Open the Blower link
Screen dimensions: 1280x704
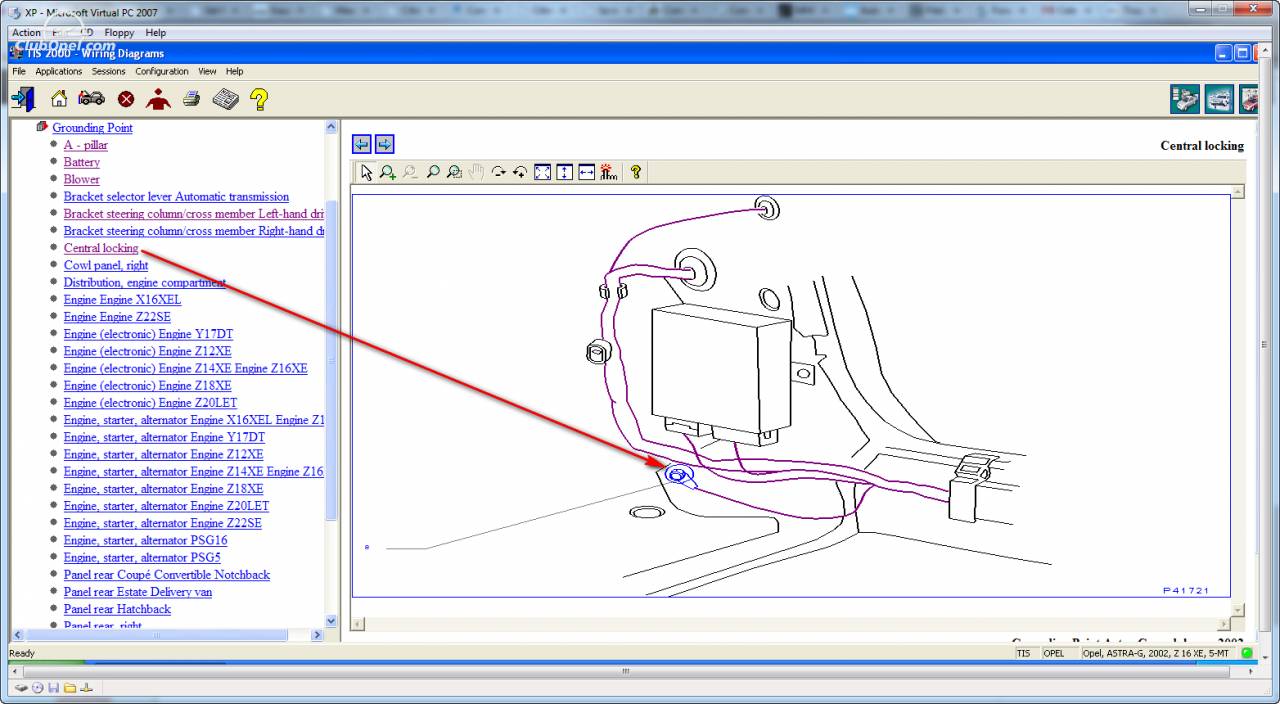82,179
